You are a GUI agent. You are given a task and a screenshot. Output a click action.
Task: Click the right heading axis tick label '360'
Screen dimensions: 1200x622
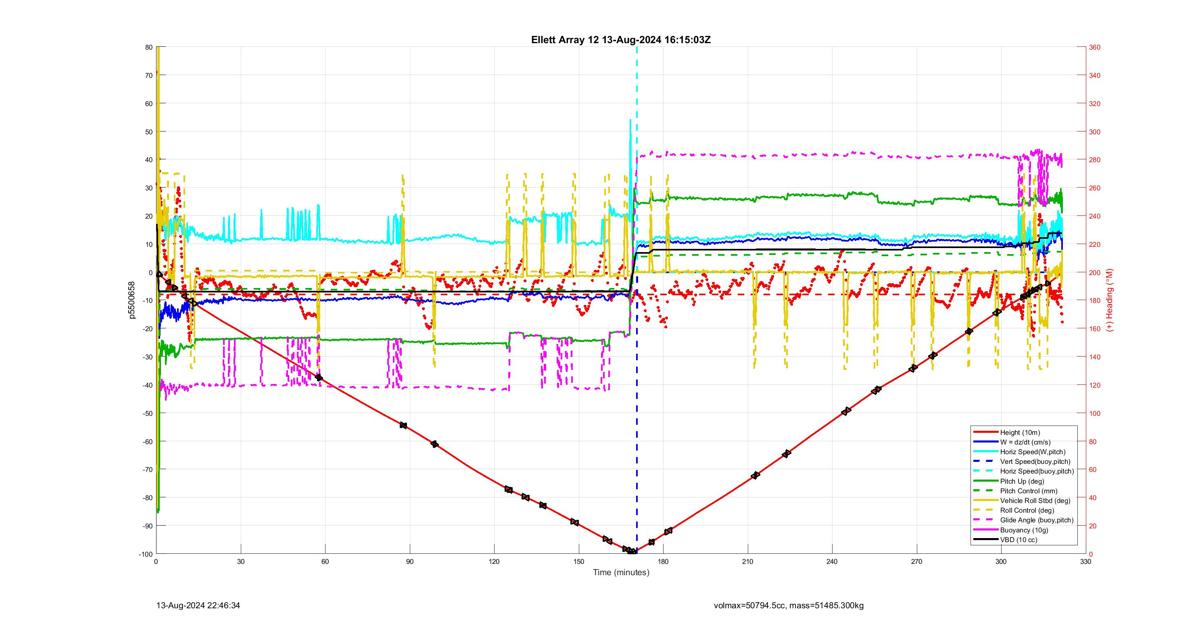pos(1095,47)
